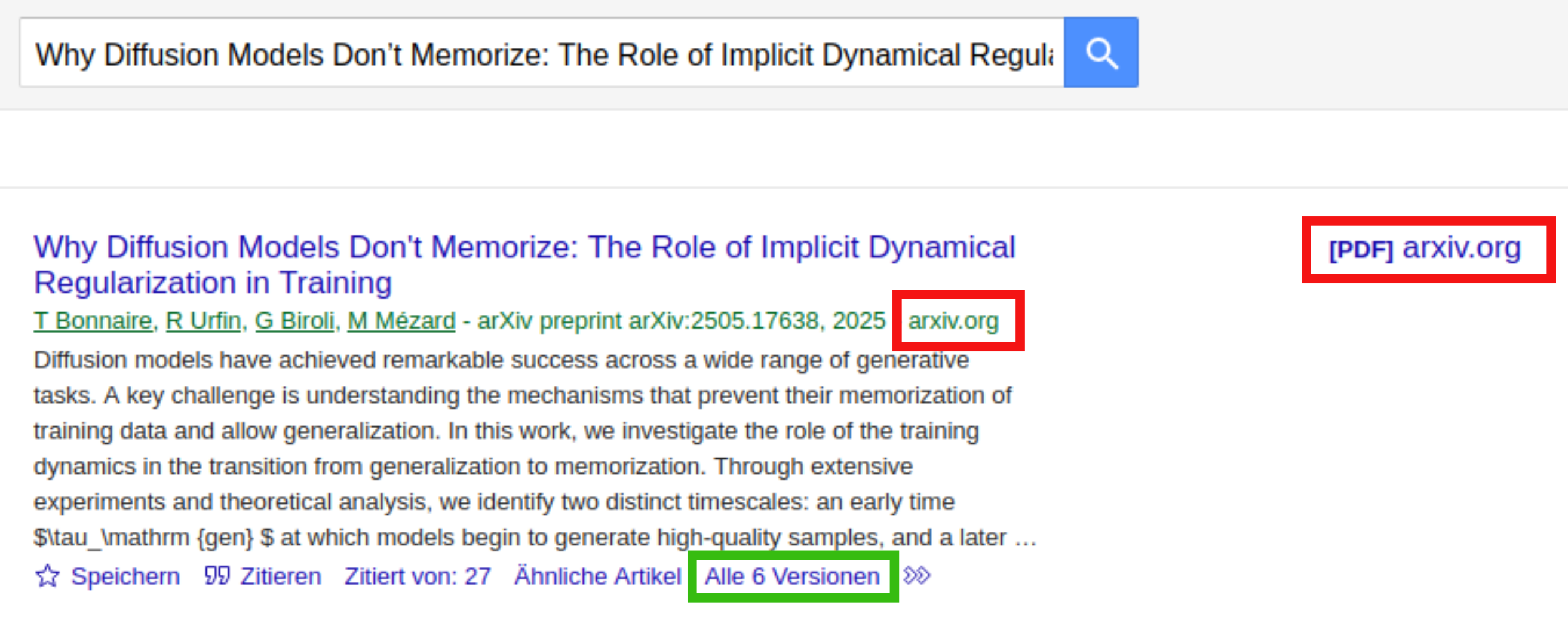
Task: Click the blue magnifier search button
Action: (x=1100, y=53)
